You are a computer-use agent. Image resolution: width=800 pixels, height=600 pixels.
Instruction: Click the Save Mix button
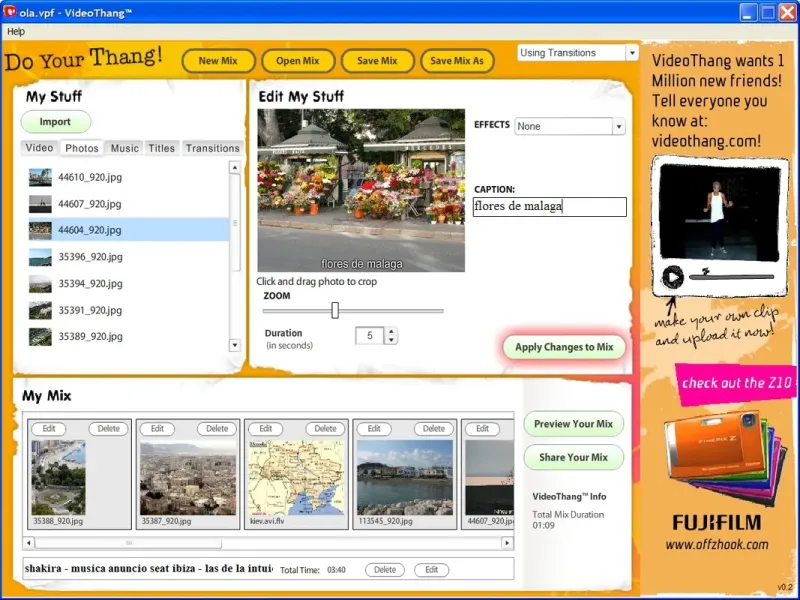click(x=377, y=61)
